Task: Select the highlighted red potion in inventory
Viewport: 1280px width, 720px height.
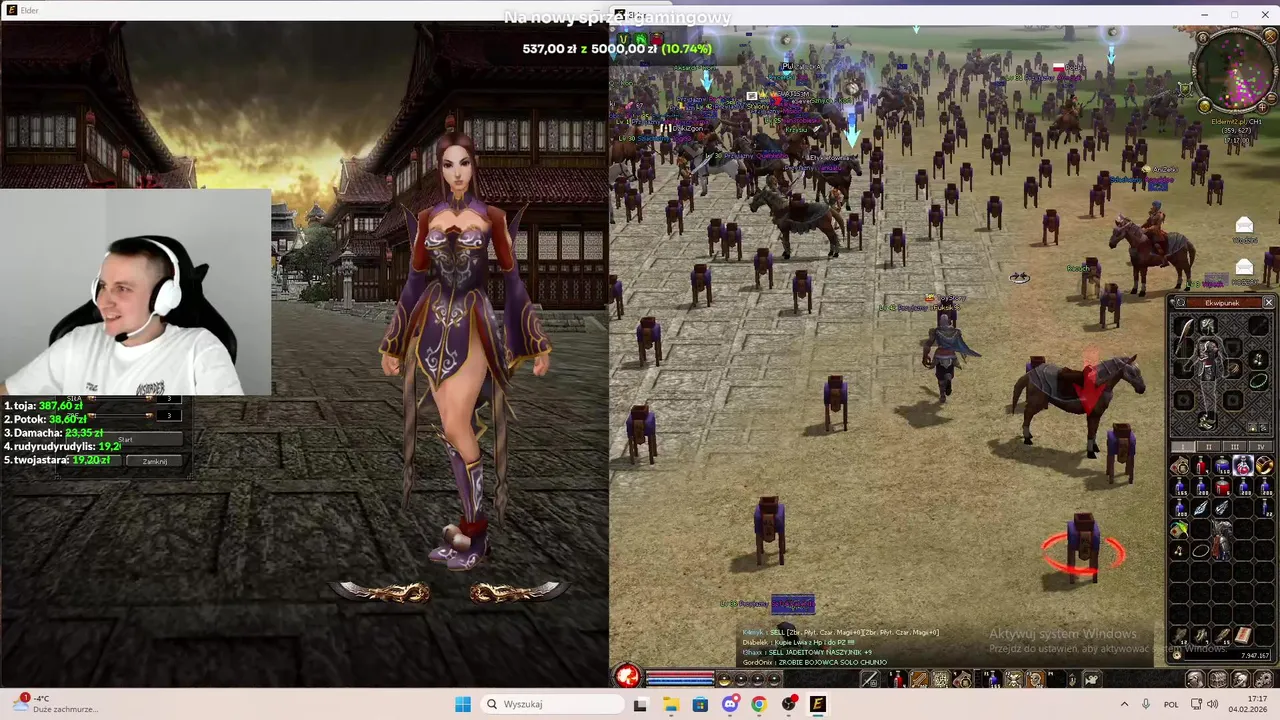Action: [1243, 465]
